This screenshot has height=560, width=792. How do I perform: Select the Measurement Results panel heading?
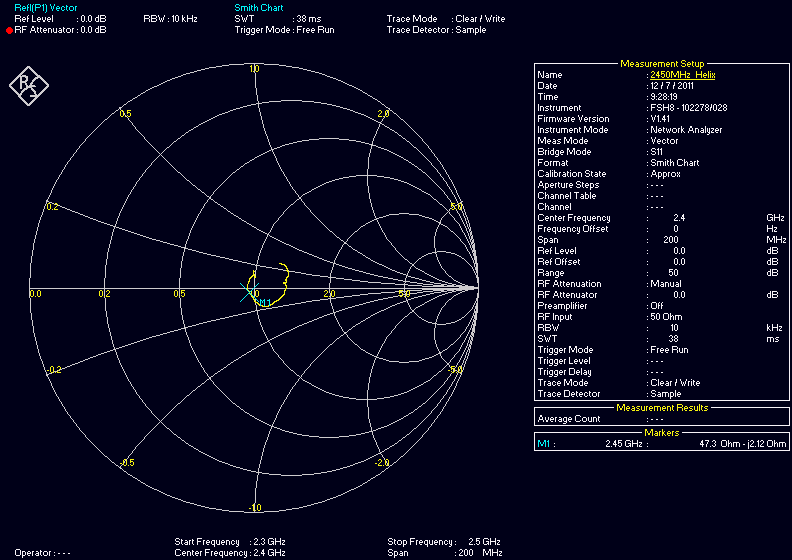[x=662, y=408]
